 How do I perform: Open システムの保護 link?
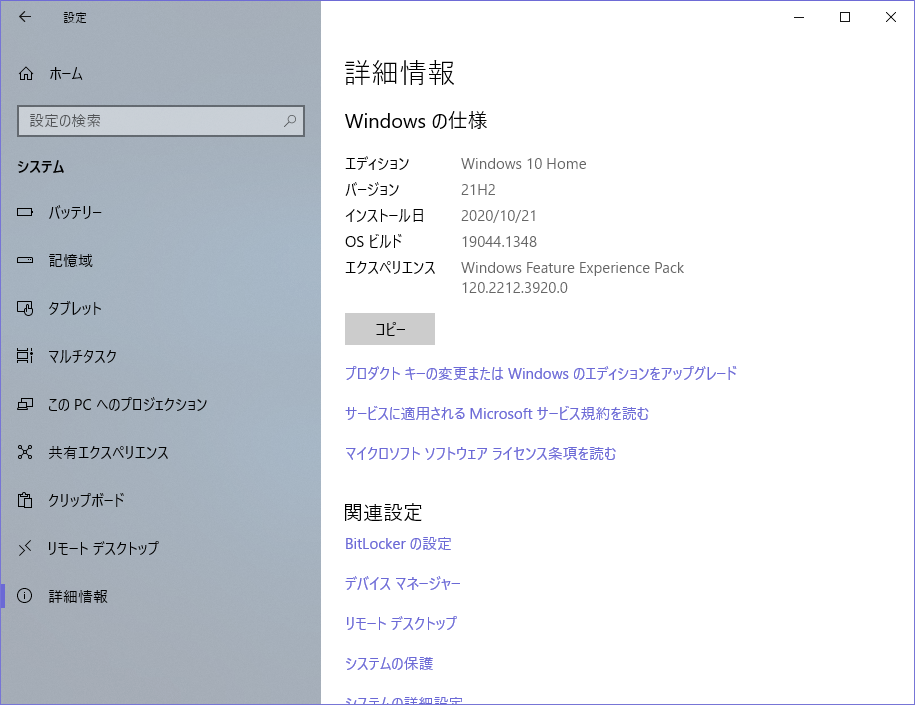[389, 663]
